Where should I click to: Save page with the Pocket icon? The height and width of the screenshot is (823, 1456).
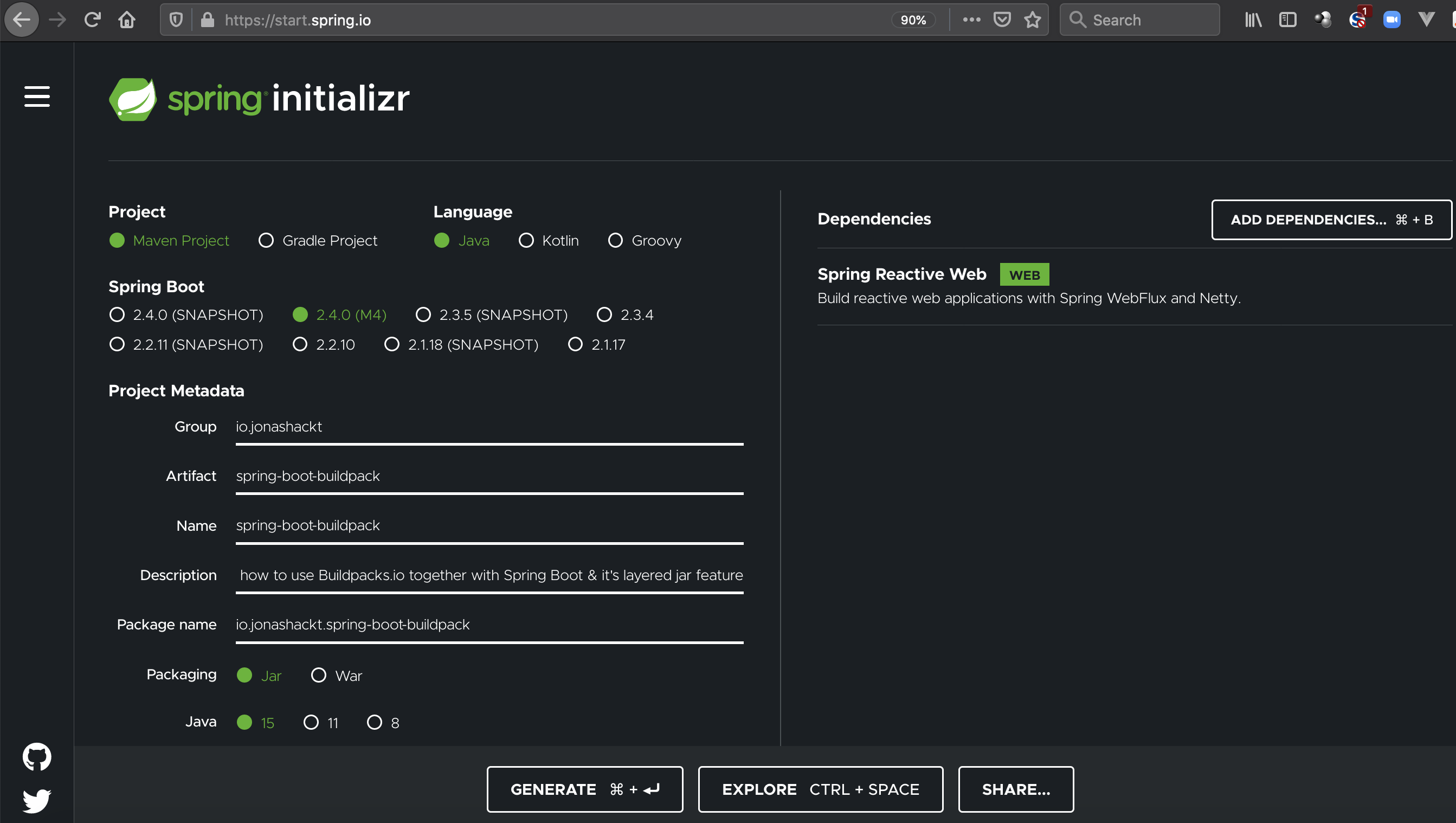[x=1002, y=21]
